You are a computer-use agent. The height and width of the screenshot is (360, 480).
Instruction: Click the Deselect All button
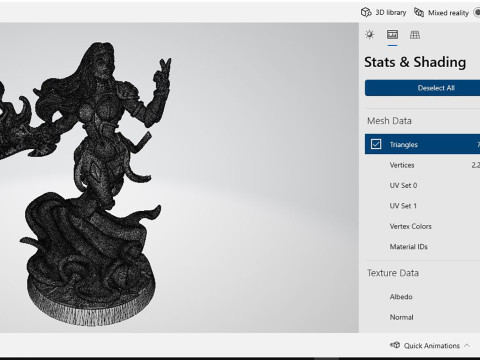click(x=422, y=88)
